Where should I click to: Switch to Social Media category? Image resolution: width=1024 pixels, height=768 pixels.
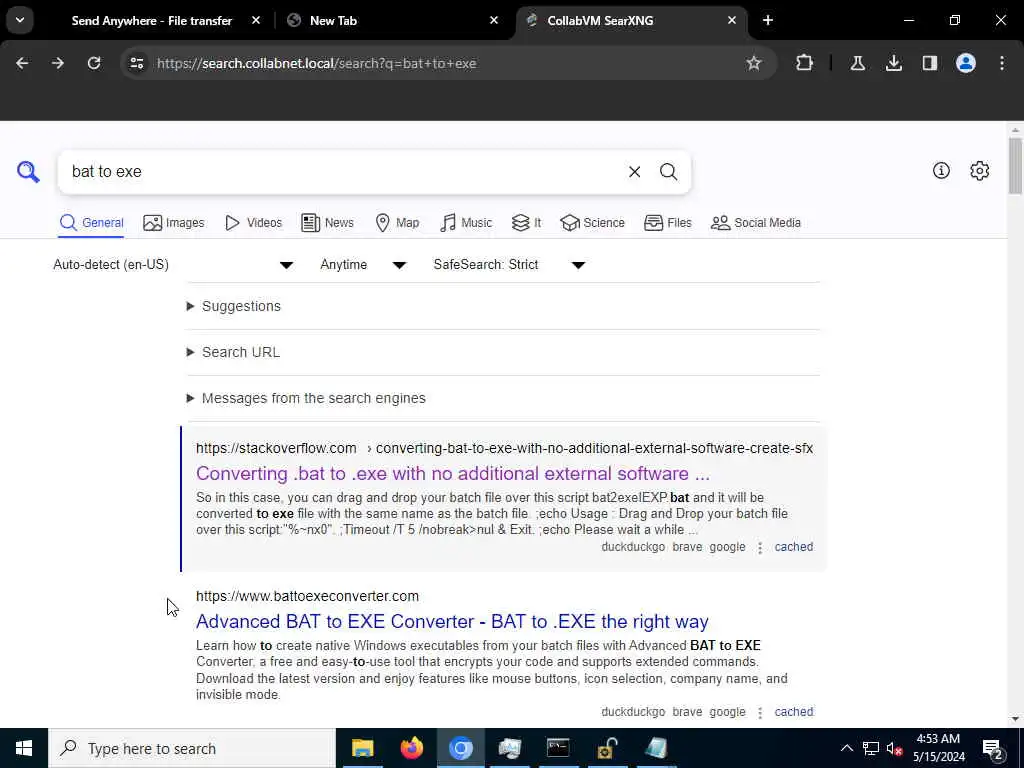tap(756, 223)
